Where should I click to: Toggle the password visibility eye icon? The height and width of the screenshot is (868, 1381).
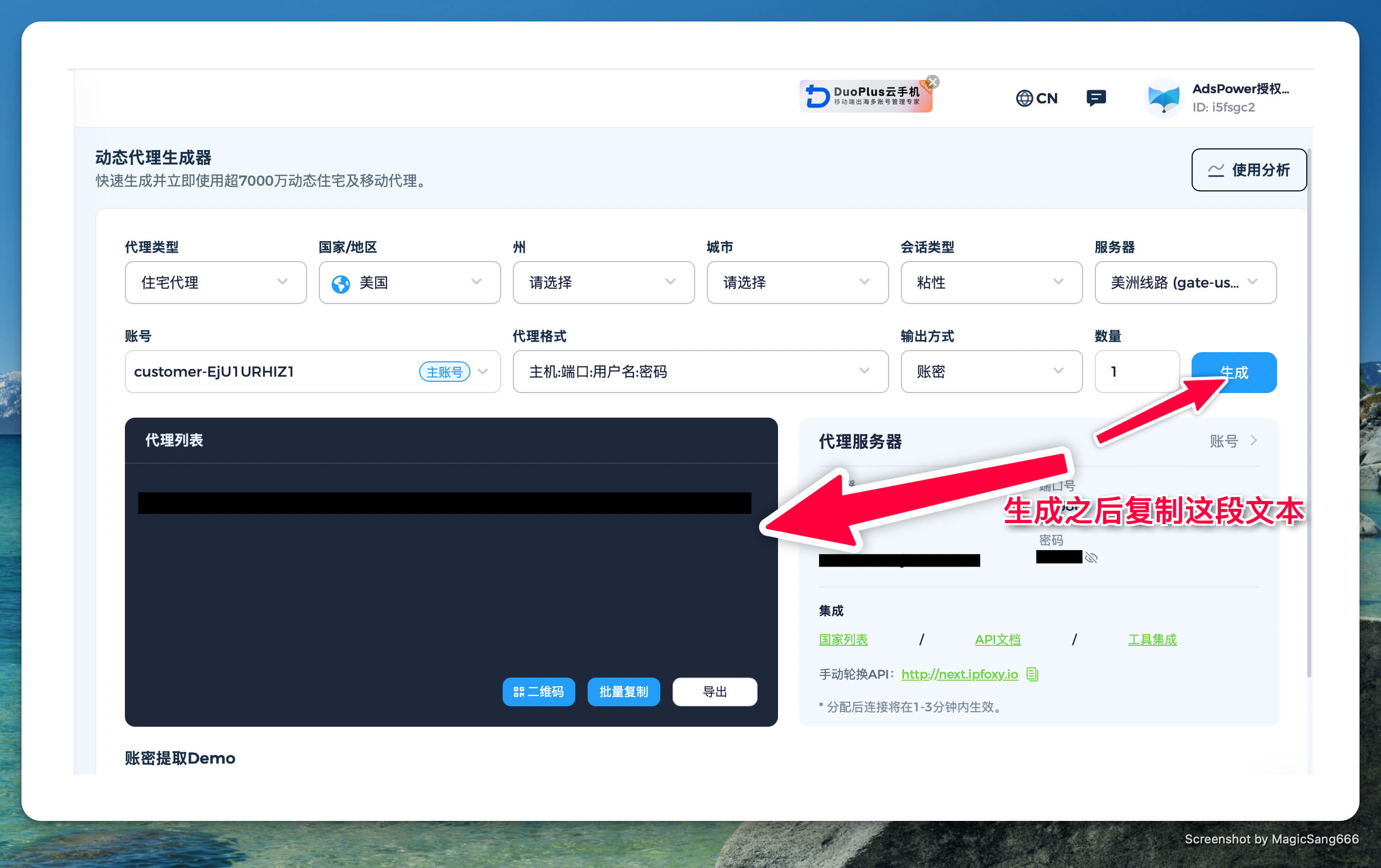point(1091,557)
